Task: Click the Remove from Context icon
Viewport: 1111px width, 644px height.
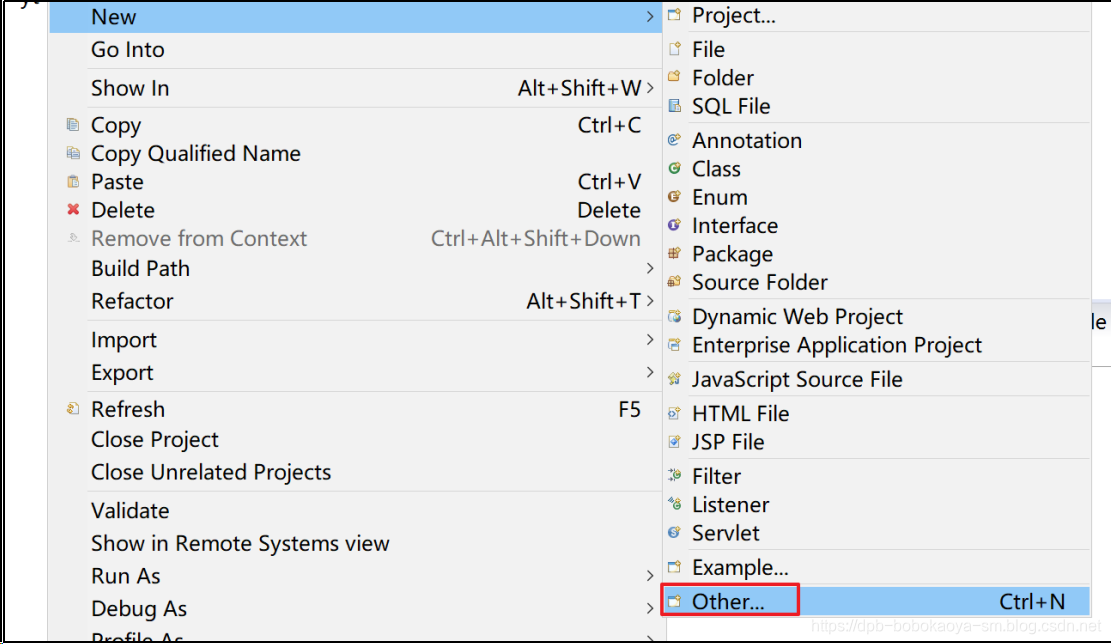Action: (x=73, y=238)
